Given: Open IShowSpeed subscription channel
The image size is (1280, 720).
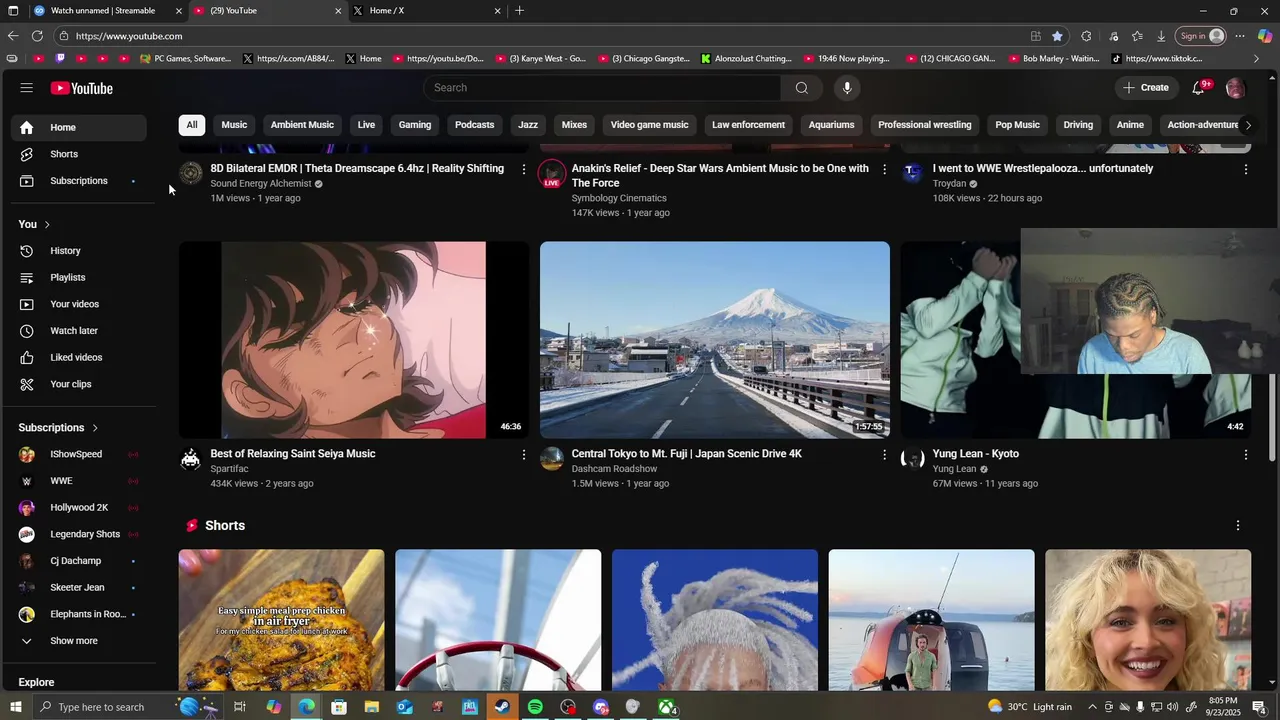Looking at the screenshot, I should [x=79, y=455].
